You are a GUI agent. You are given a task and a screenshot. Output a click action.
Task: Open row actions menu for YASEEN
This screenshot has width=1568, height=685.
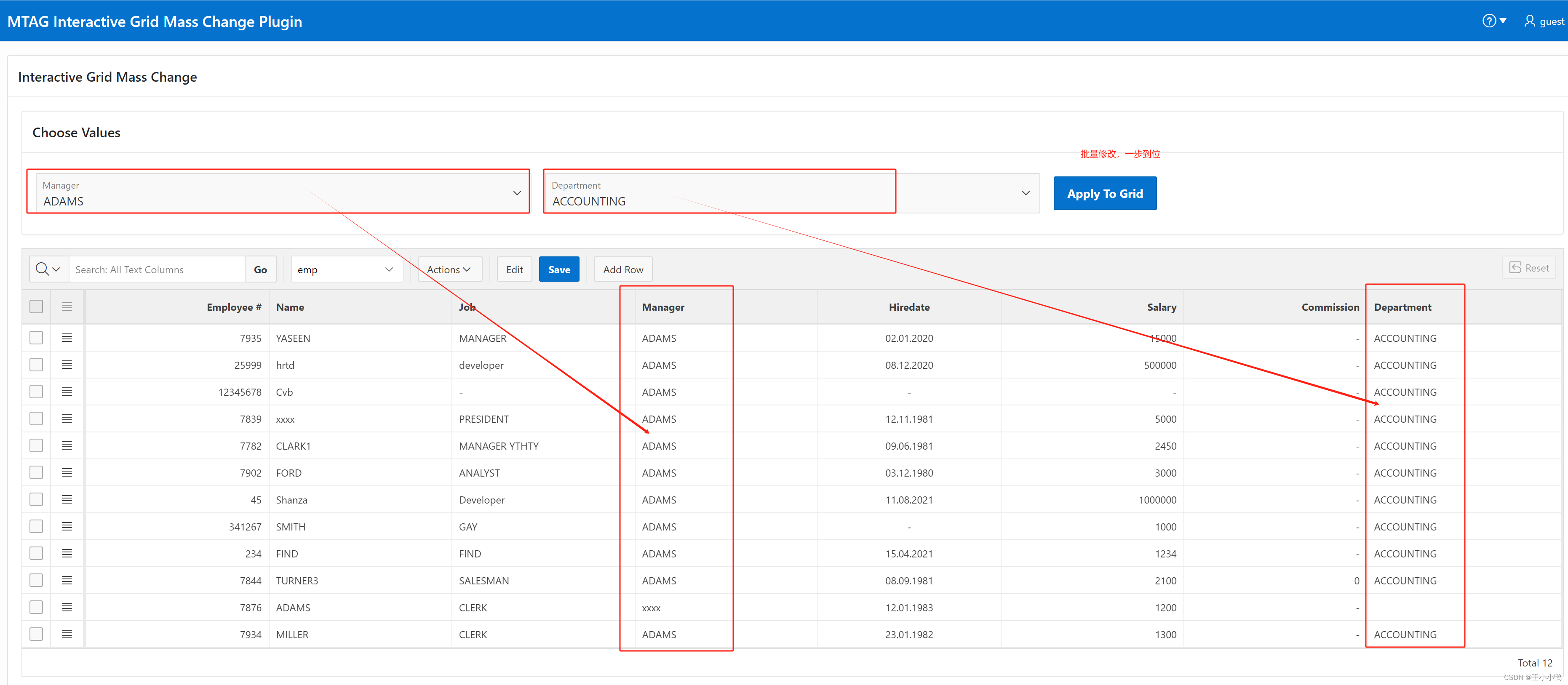67,338
